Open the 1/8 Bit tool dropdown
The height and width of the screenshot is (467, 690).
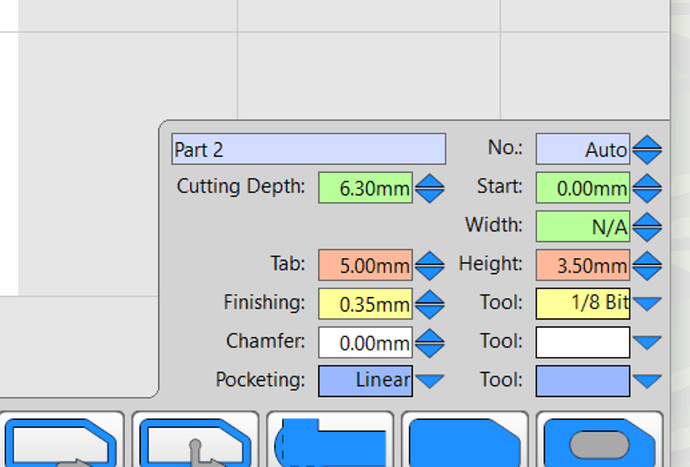(x=647, y=304)
